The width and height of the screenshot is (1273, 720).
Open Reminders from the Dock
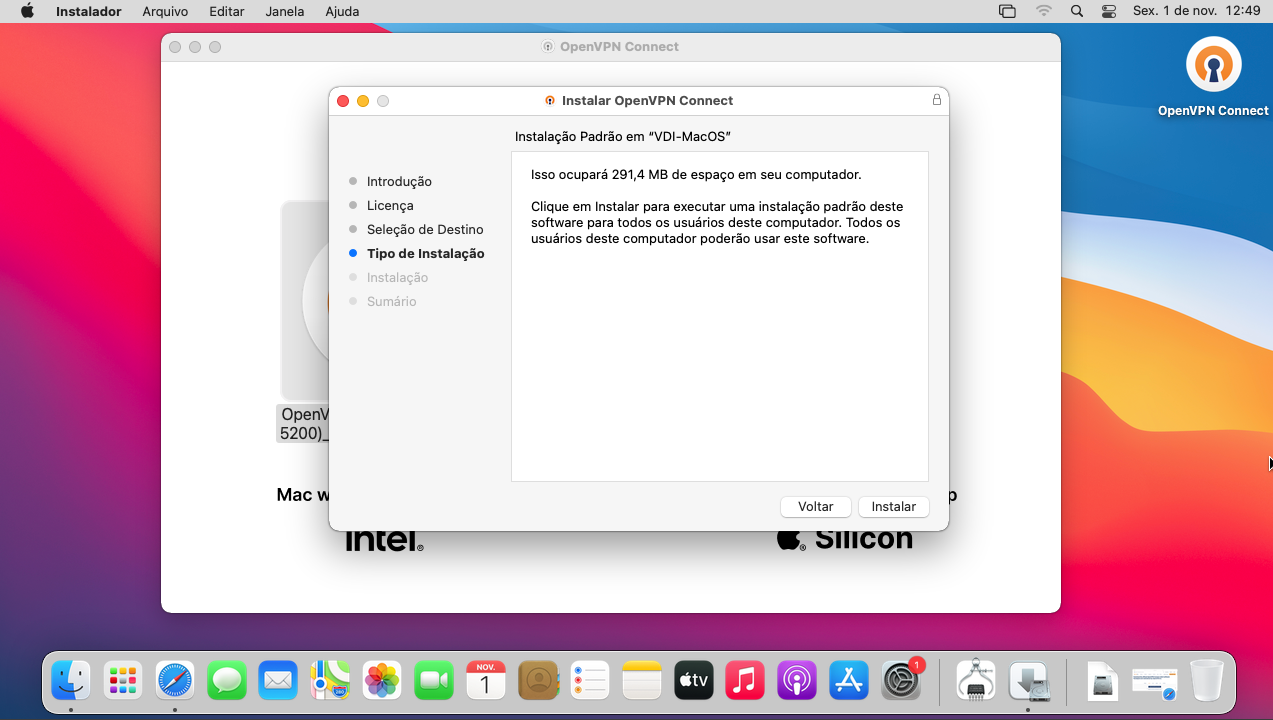pyautogui.click(x=590, y=681)
